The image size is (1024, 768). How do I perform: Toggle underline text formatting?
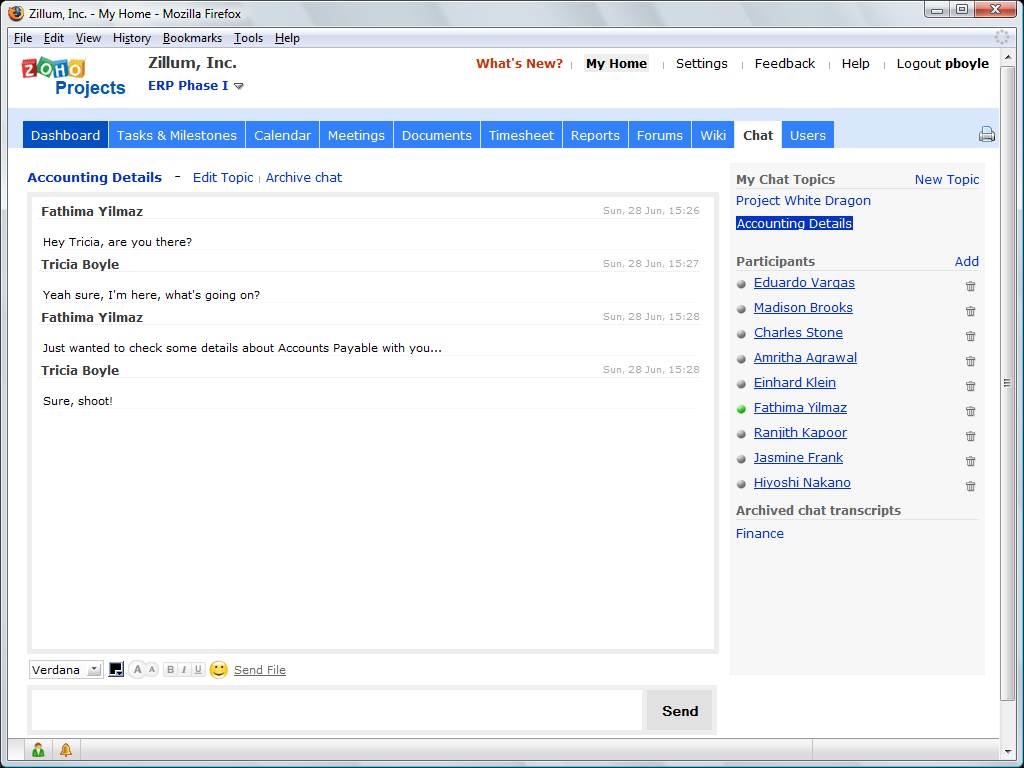click(198, 670)
